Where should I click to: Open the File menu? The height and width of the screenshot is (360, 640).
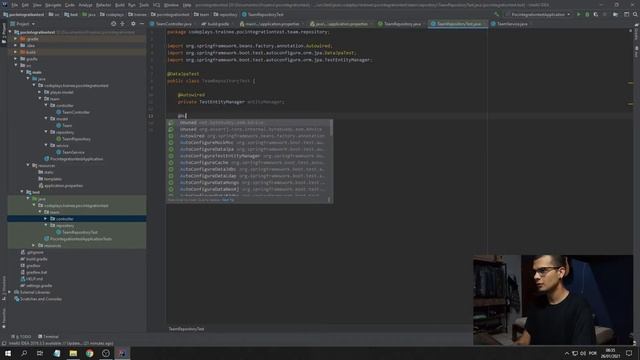pyautogui.click(x=15, y=5)
